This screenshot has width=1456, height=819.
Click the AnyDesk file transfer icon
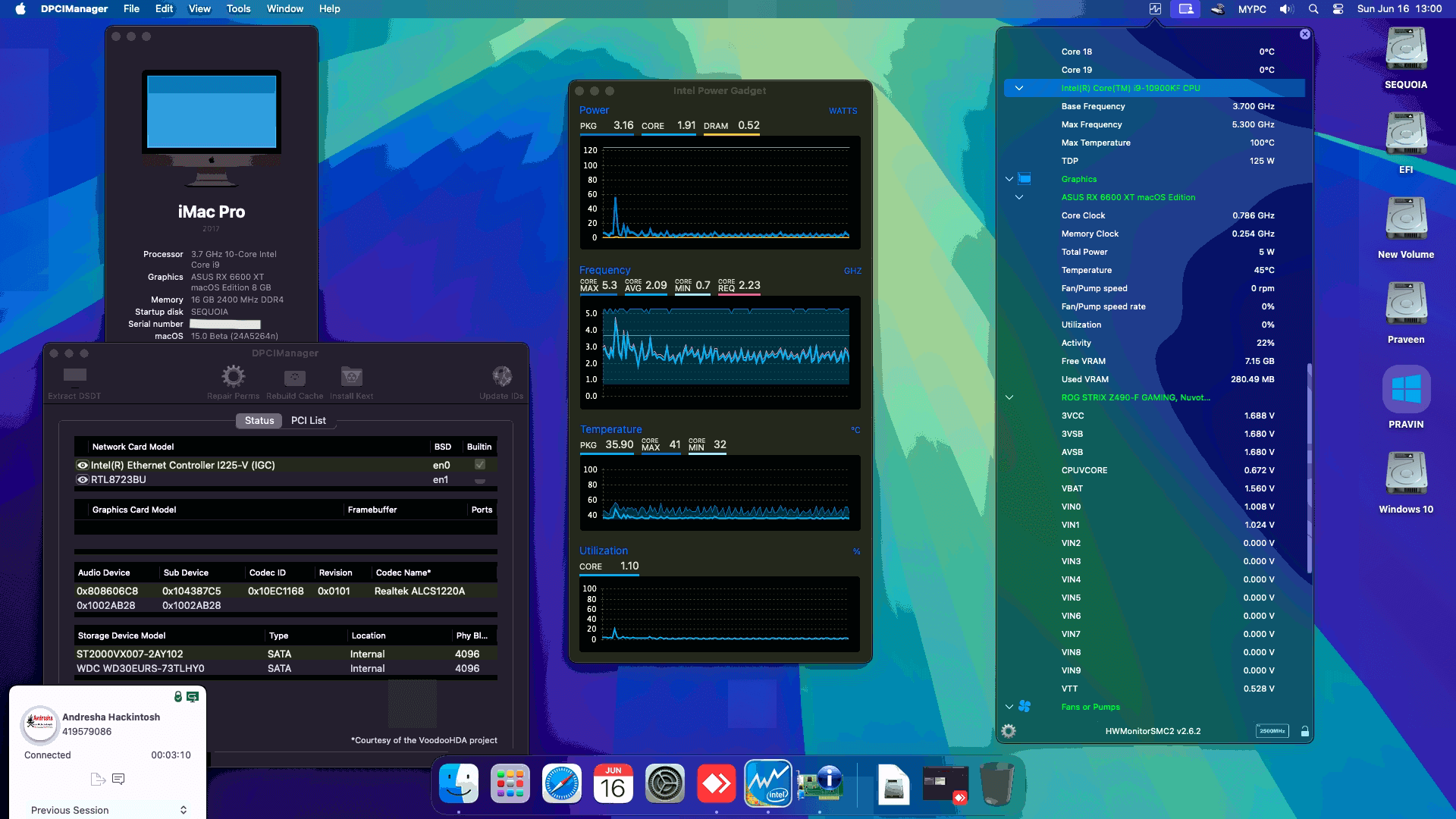point(97,779)
